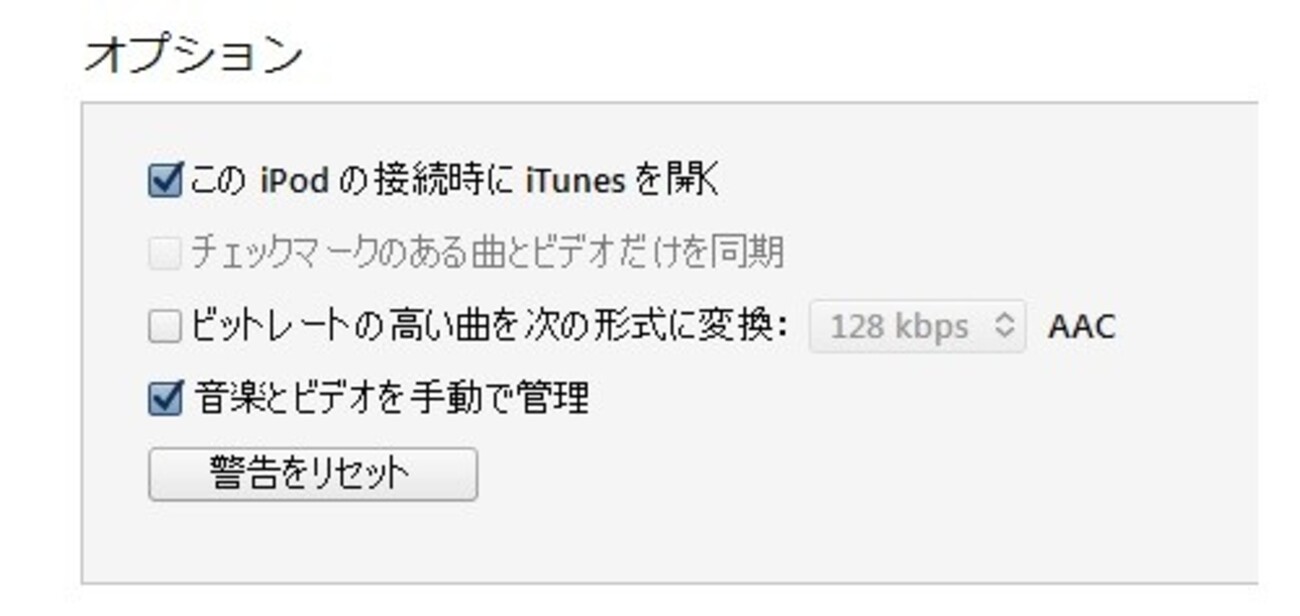The height and width of the screenshot is (616, 1300).
Task: Uncheck 音楽とビデオを手動で管理 checkbox
Action: [165, 399]
